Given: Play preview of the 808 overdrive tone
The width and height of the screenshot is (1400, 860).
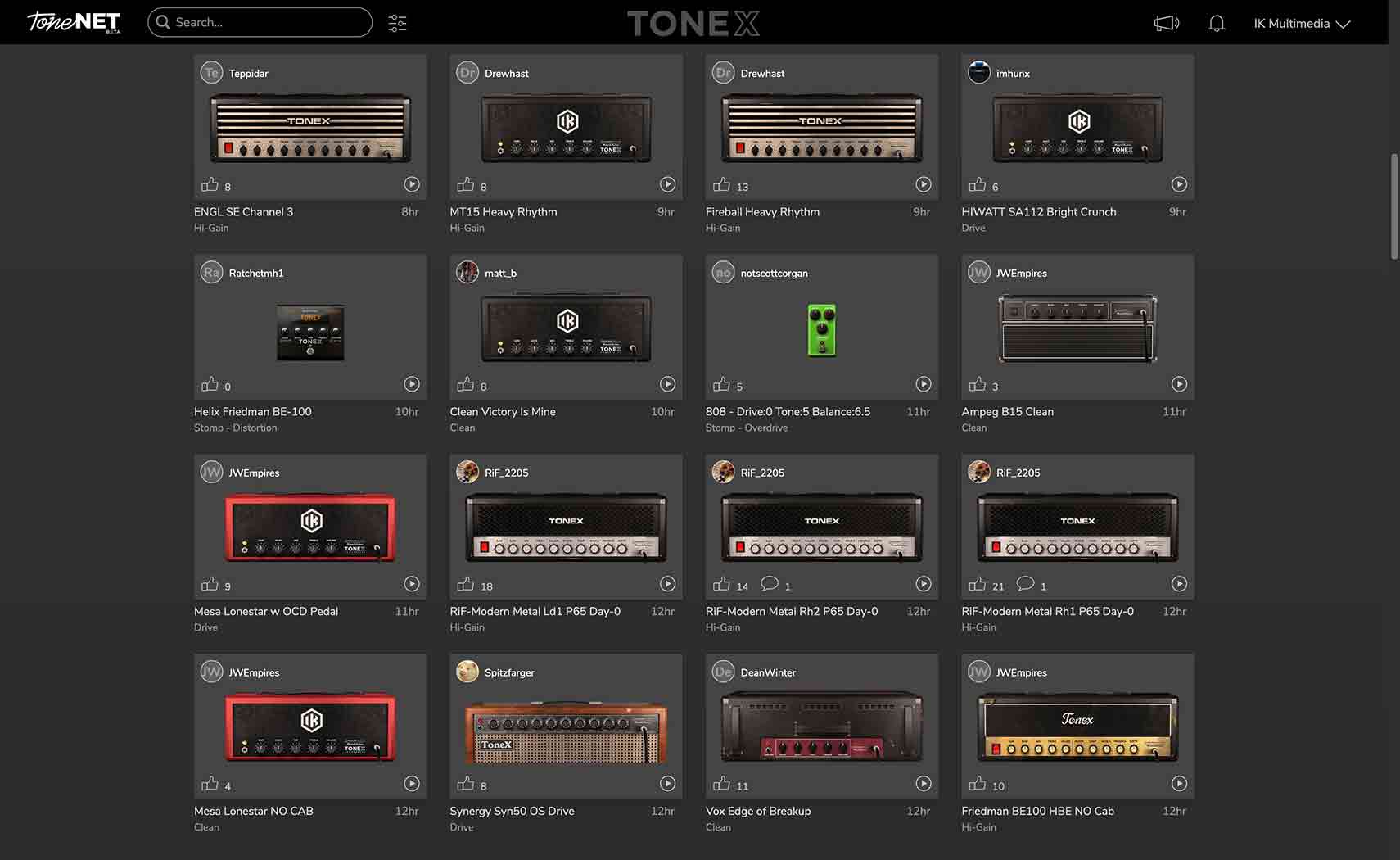Looking at the screenshot, I should tap(924, 384).
